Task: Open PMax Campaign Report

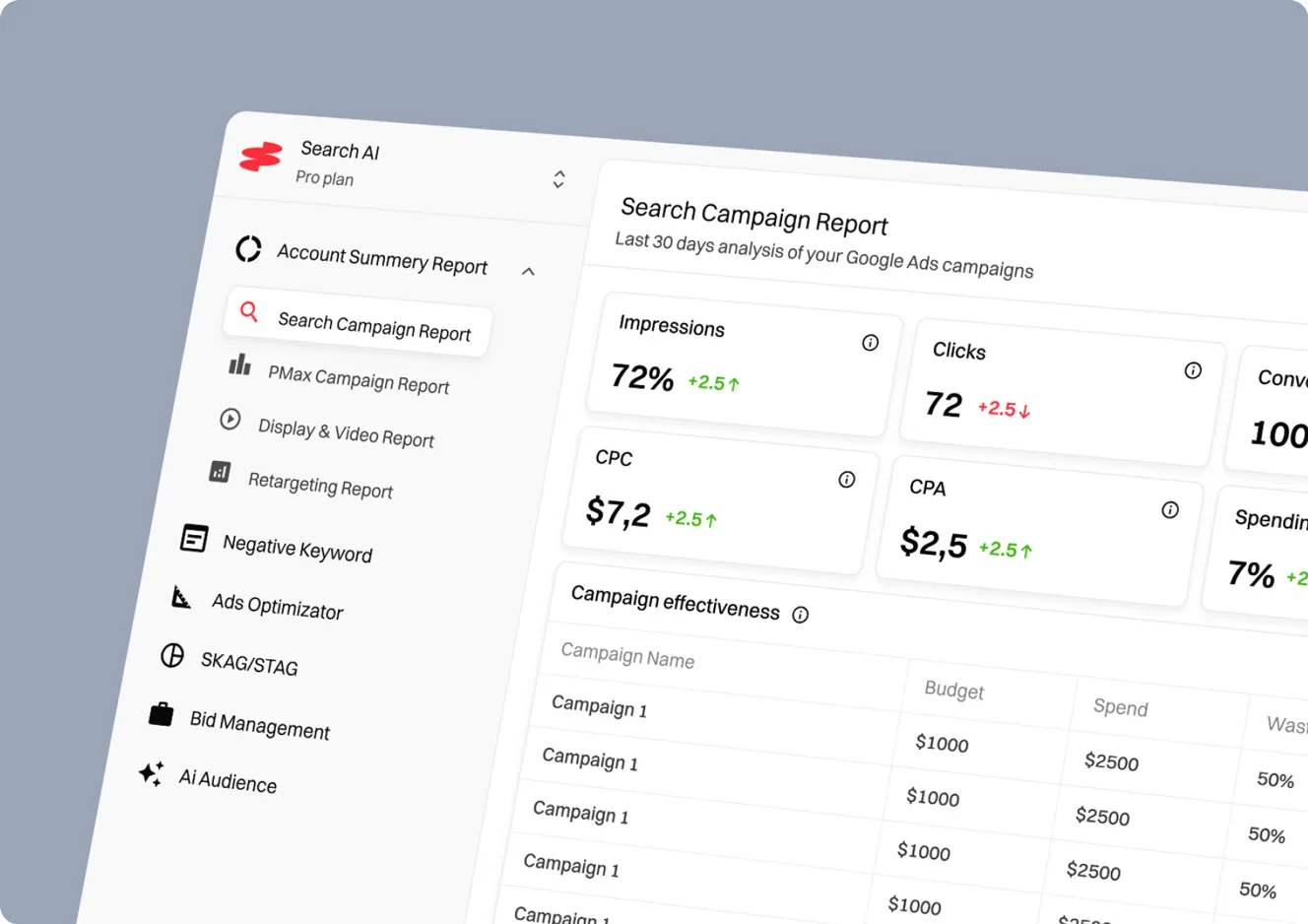Action: click(359, 379)
